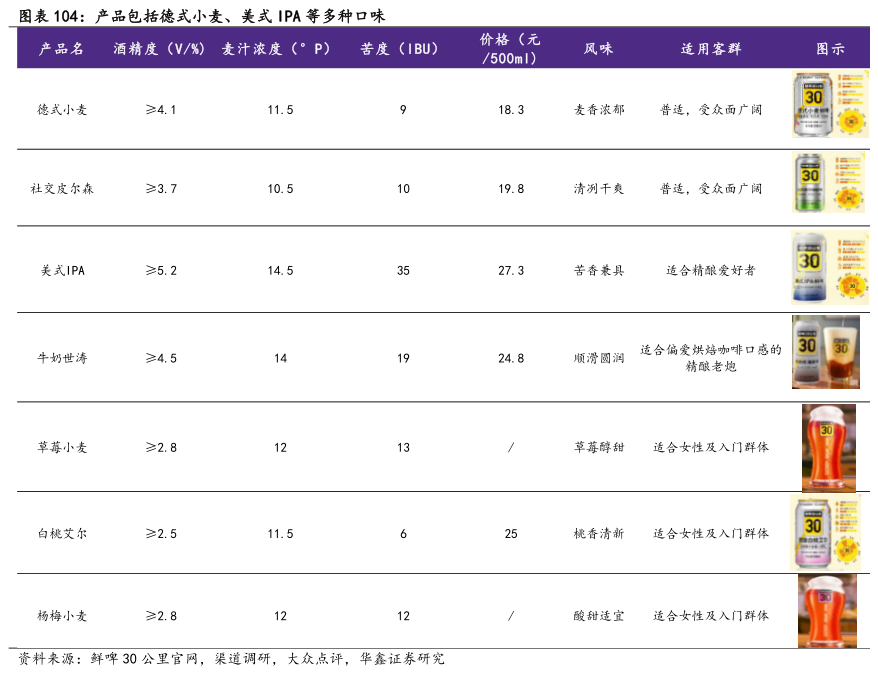Click the 产品名 column header
This screenshot has height=694, width=878.
pos(62,49)
